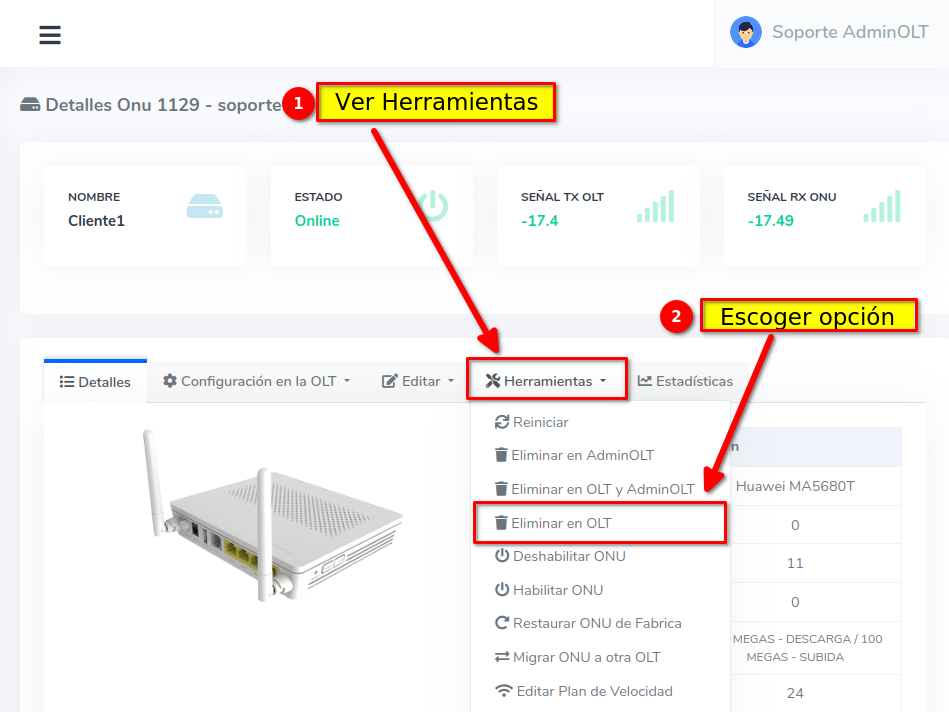Click the server icon in Nombre card
The width and height of the screenshot is (949, 712).
tap(204, 207)
